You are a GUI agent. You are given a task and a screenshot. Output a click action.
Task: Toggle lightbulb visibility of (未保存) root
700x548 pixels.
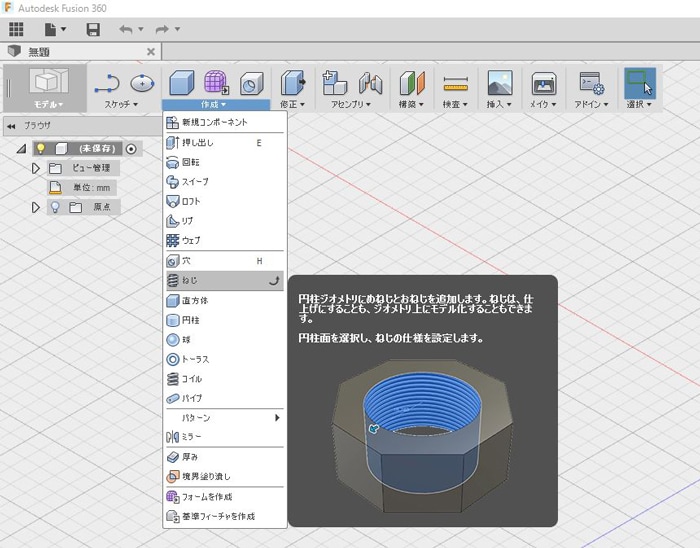(41, 148)
